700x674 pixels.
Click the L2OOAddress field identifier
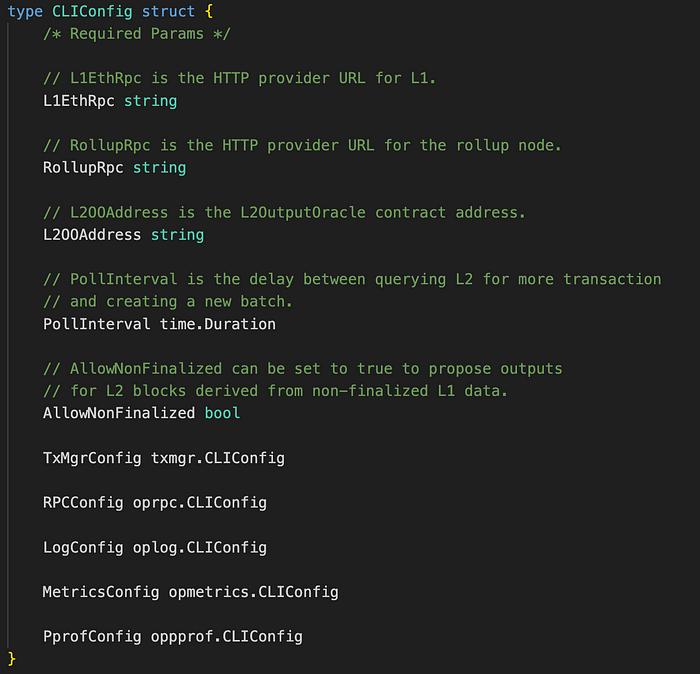(92, 235)
